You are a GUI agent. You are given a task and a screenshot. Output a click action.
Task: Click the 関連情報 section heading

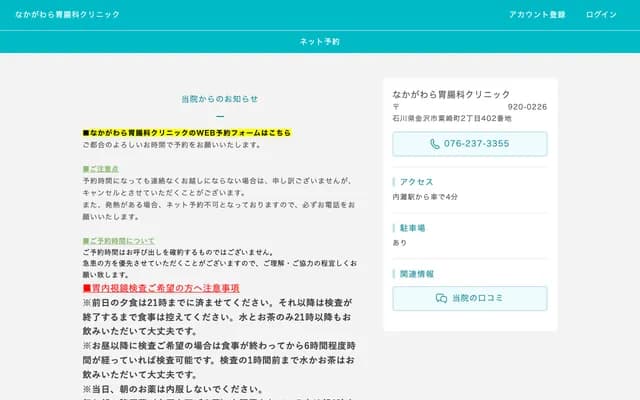(416, 273)
